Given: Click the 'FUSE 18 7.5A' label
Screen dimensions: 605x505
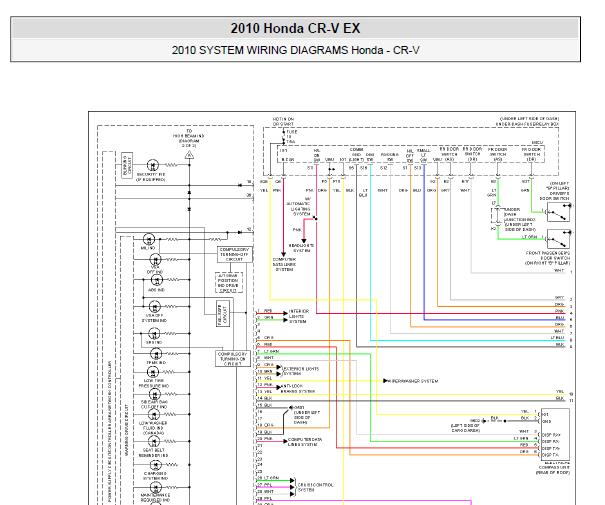Looking at the screenshot, I should coord(291,137).
